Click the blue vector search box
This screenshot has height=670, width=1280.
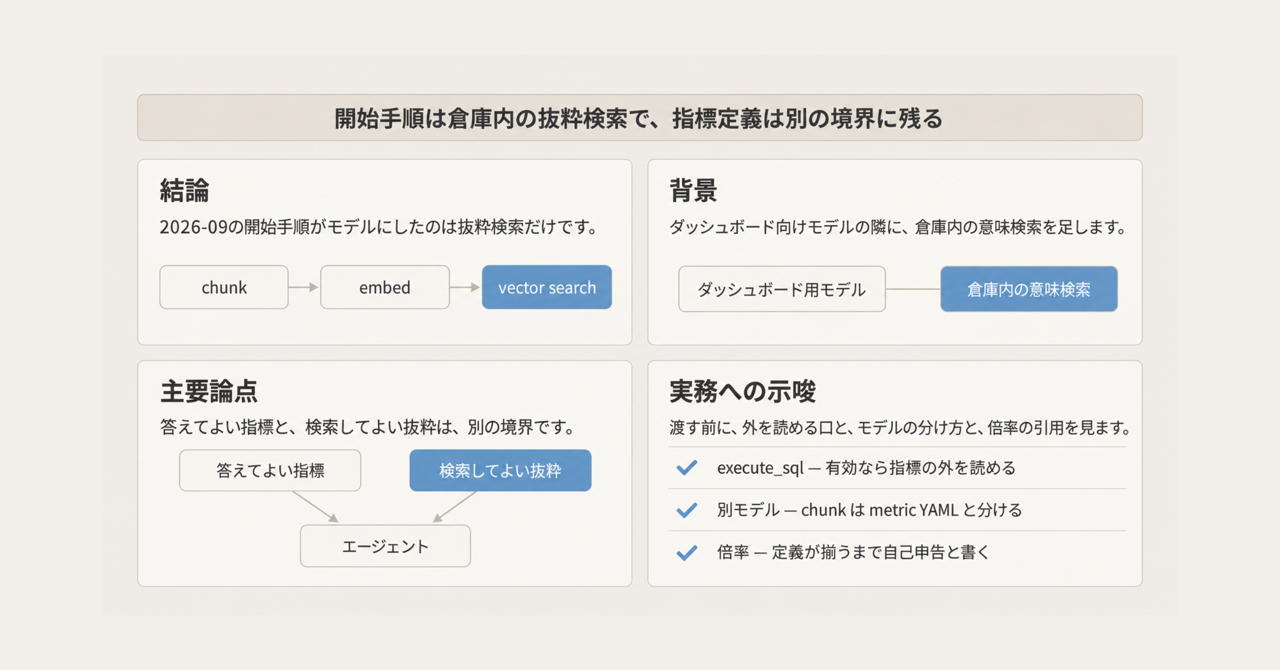tap(547, 287)
